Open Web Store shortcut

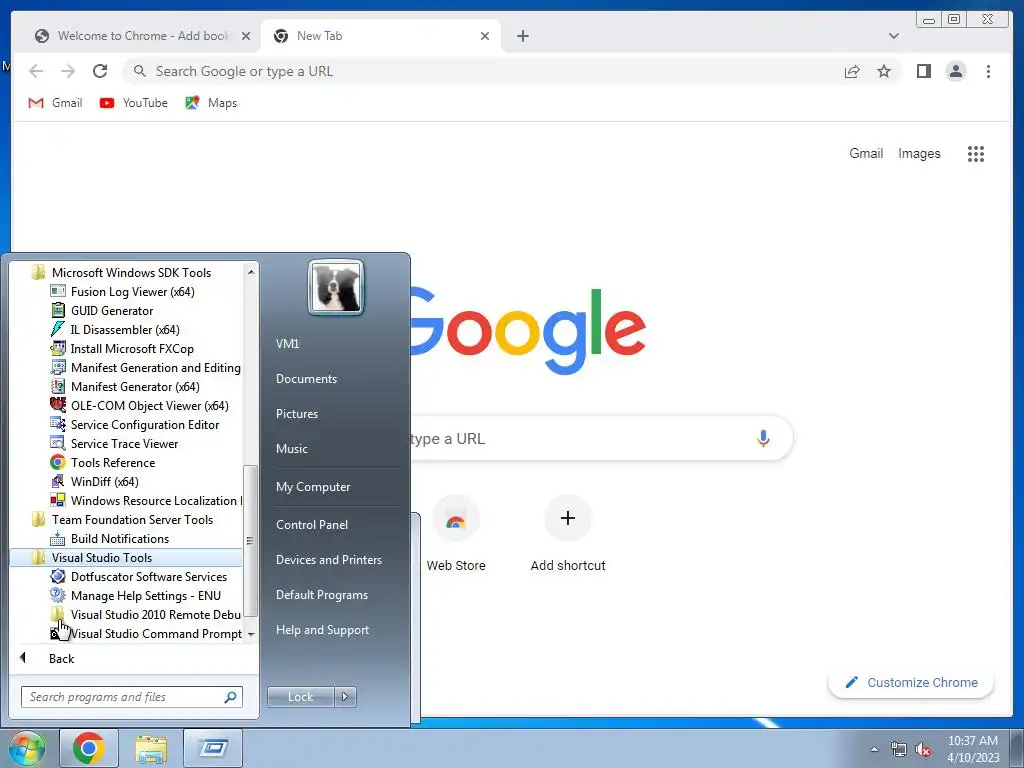tap(456, 534)
